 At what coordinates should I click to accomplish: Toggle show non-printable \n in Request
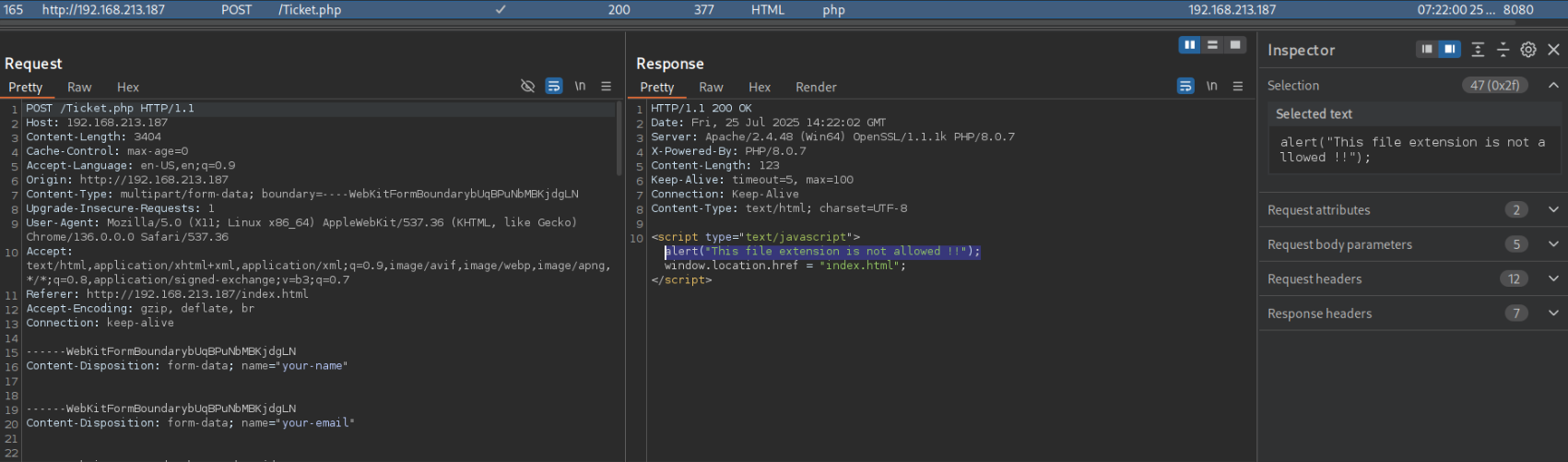click(580, 86)
